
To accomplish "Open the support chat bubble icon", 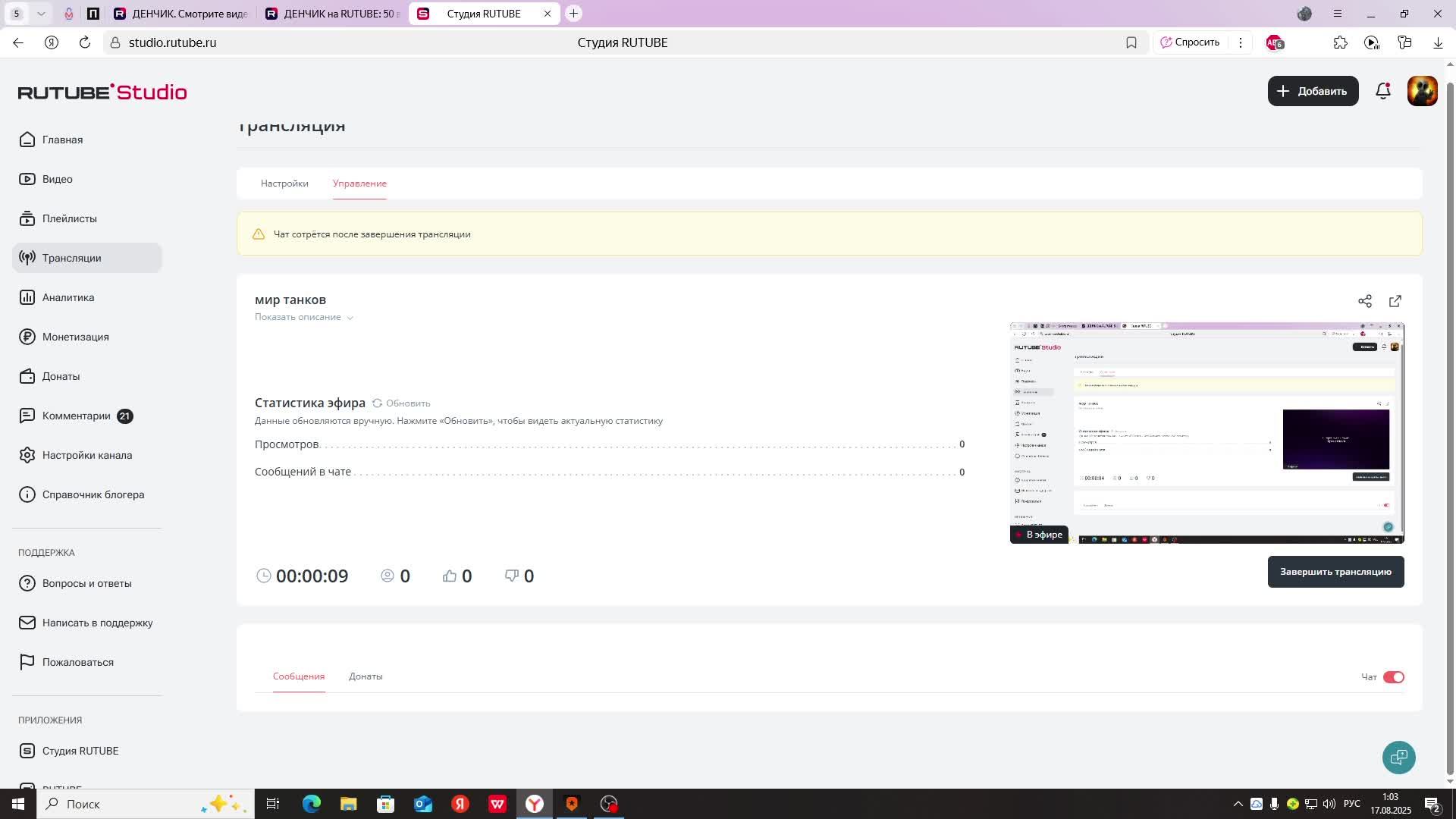I will pyautogui.click(x=1398, y=757).
